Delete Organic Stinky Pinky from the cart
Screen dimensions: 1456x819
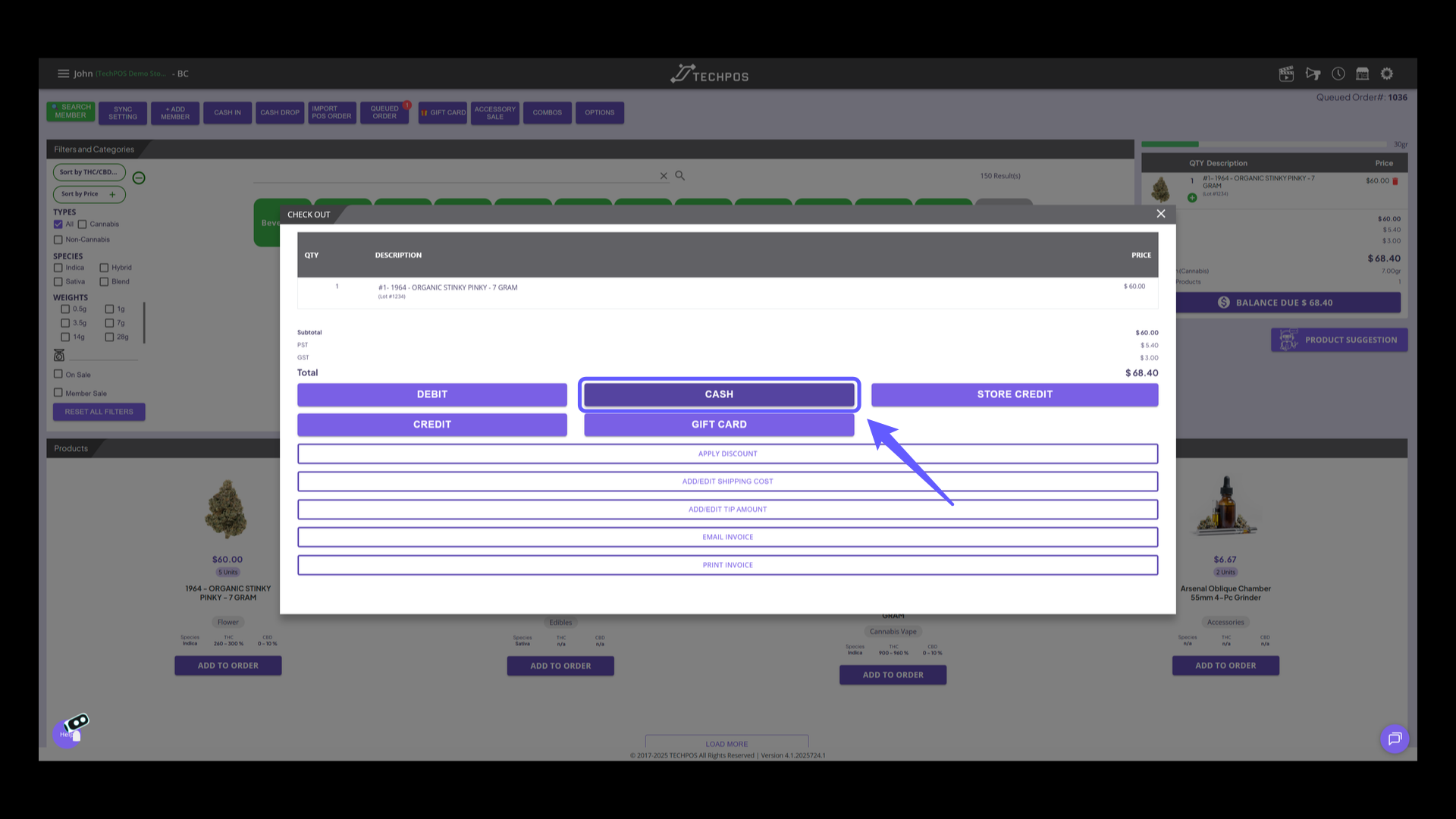click(x=1395, y=181)
